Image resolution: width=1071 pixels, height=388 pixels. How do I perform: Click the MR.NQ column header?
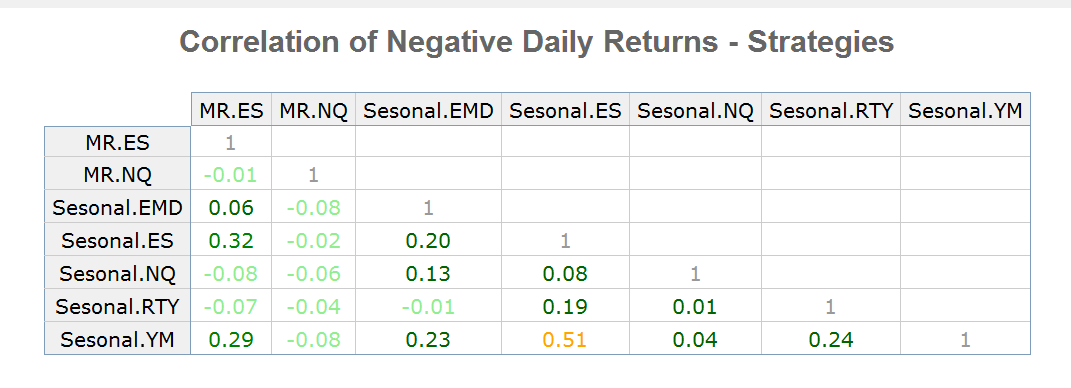point(314,110)
